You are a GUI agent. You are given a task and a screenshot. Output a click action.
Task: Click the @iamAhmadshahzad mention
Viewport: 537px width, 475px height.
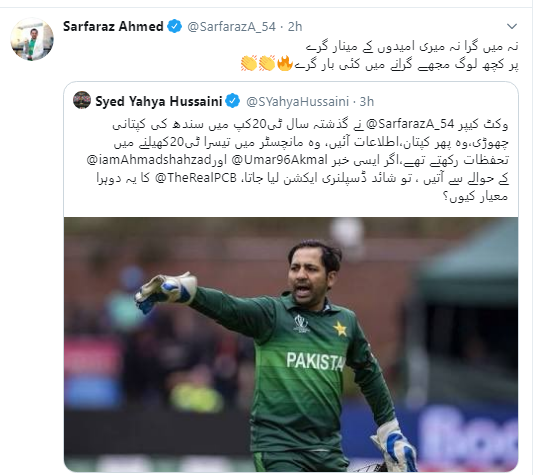149,160
